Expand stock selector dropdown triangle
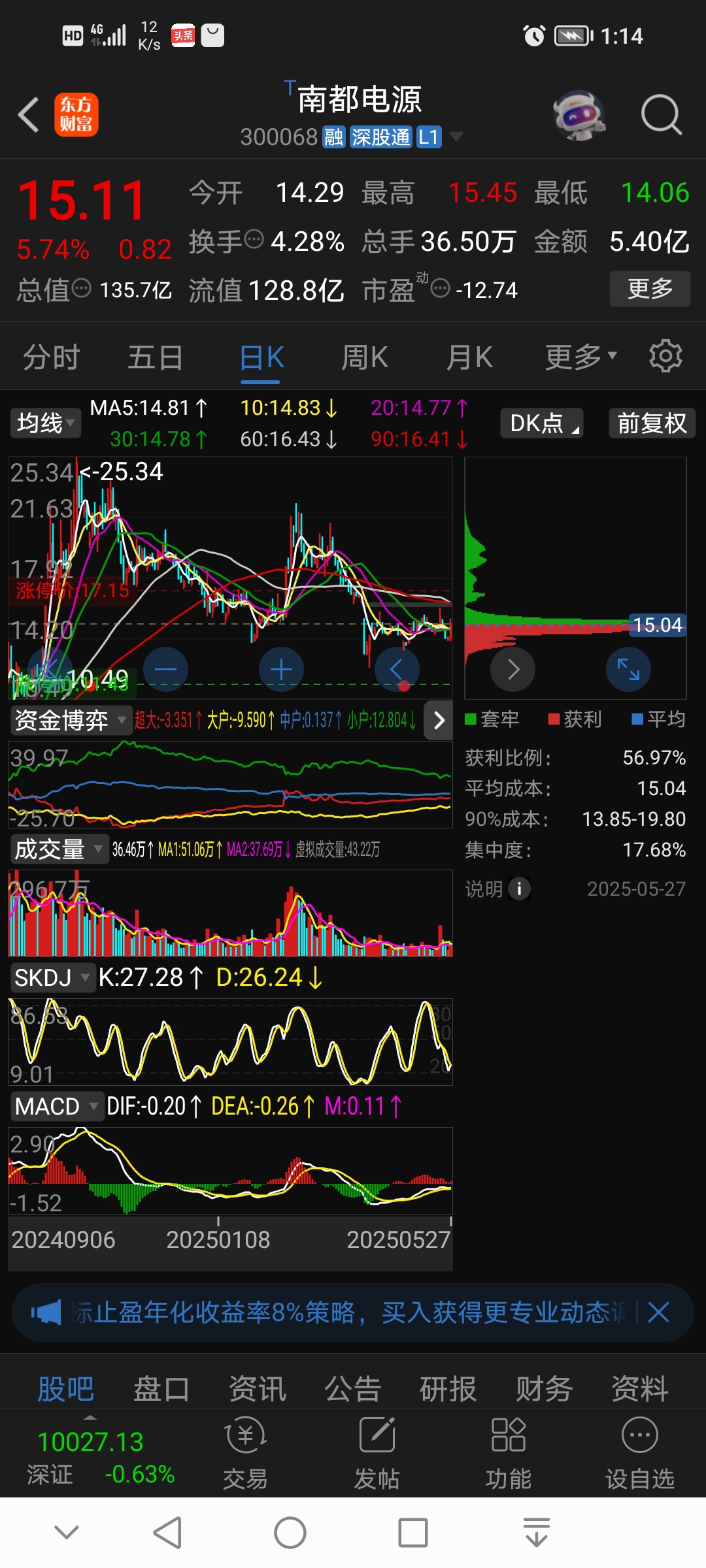 pos(456,137)
